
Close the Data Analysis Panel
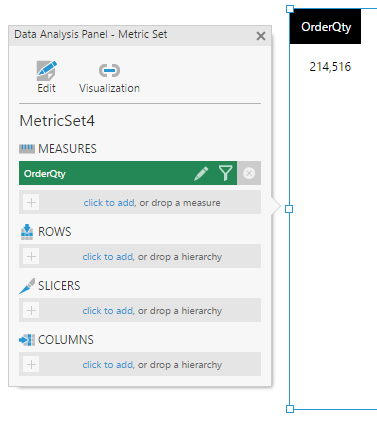[261, 36]
